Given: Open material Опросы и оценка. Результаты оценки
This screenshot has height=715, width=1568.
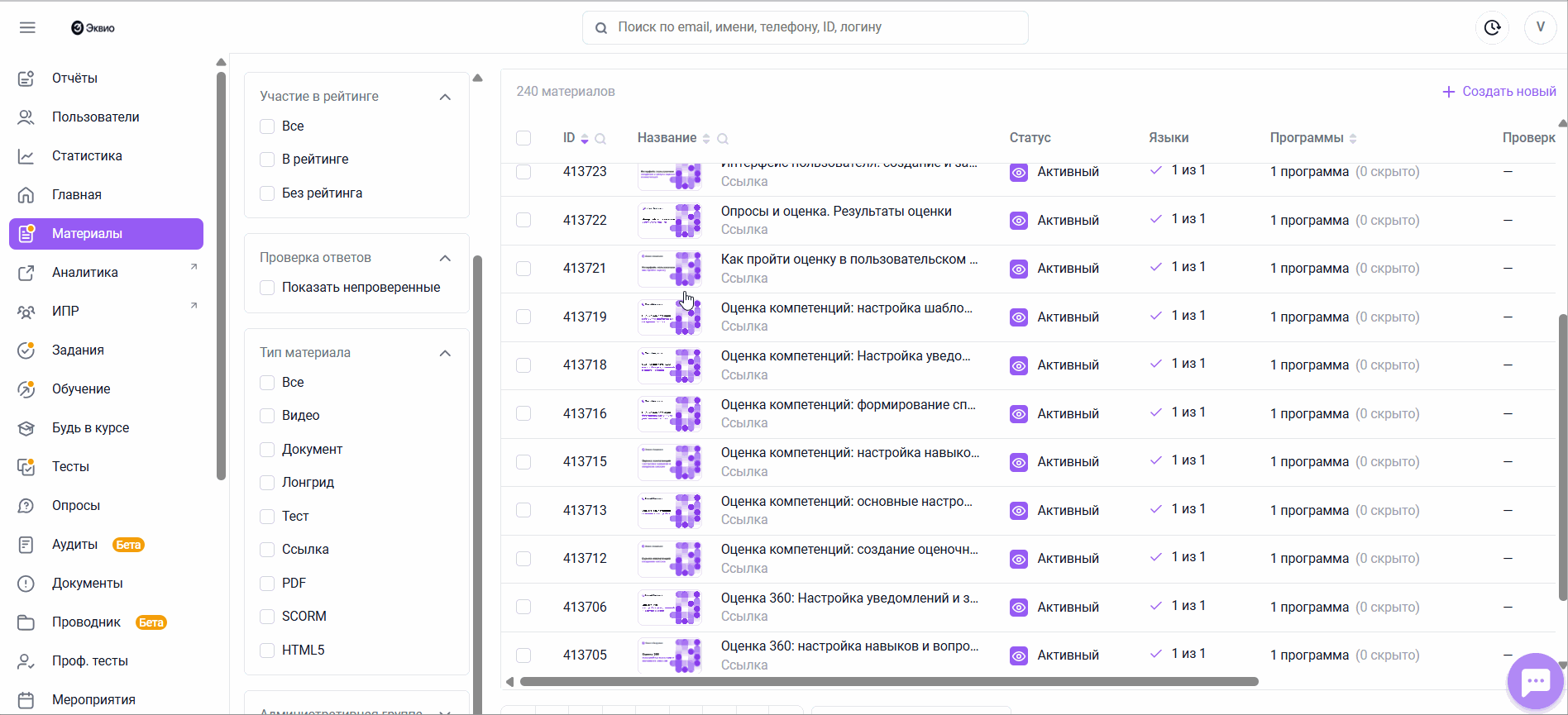Looking at the screenshot, I should (836, 212).
